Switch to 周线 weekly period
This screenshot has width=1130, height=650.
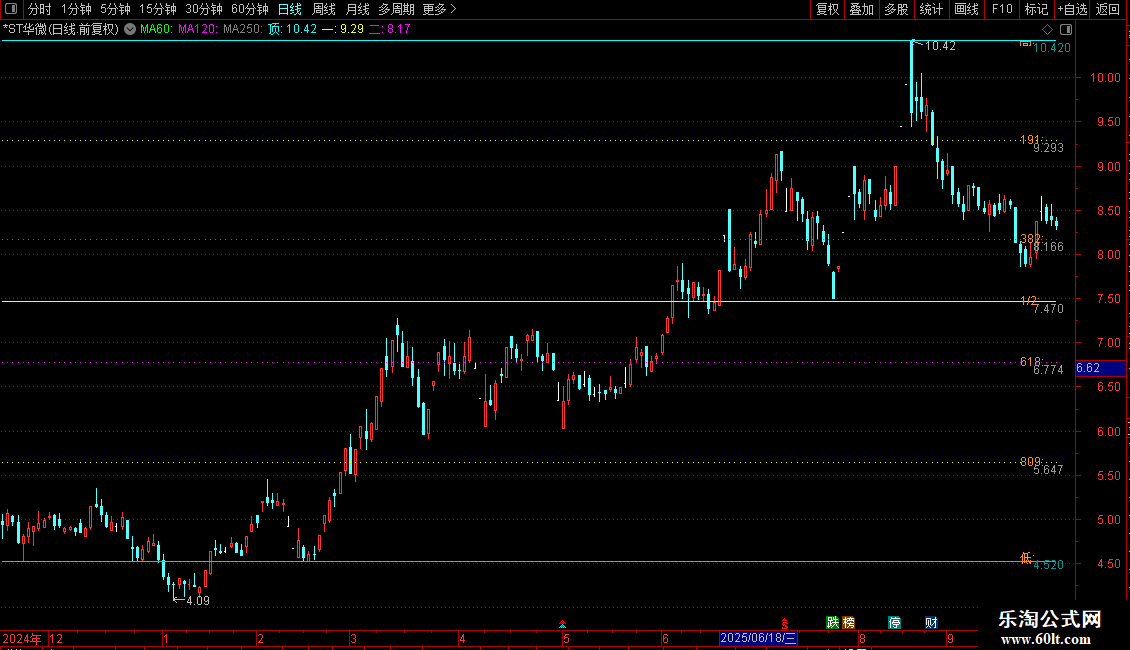324,9
